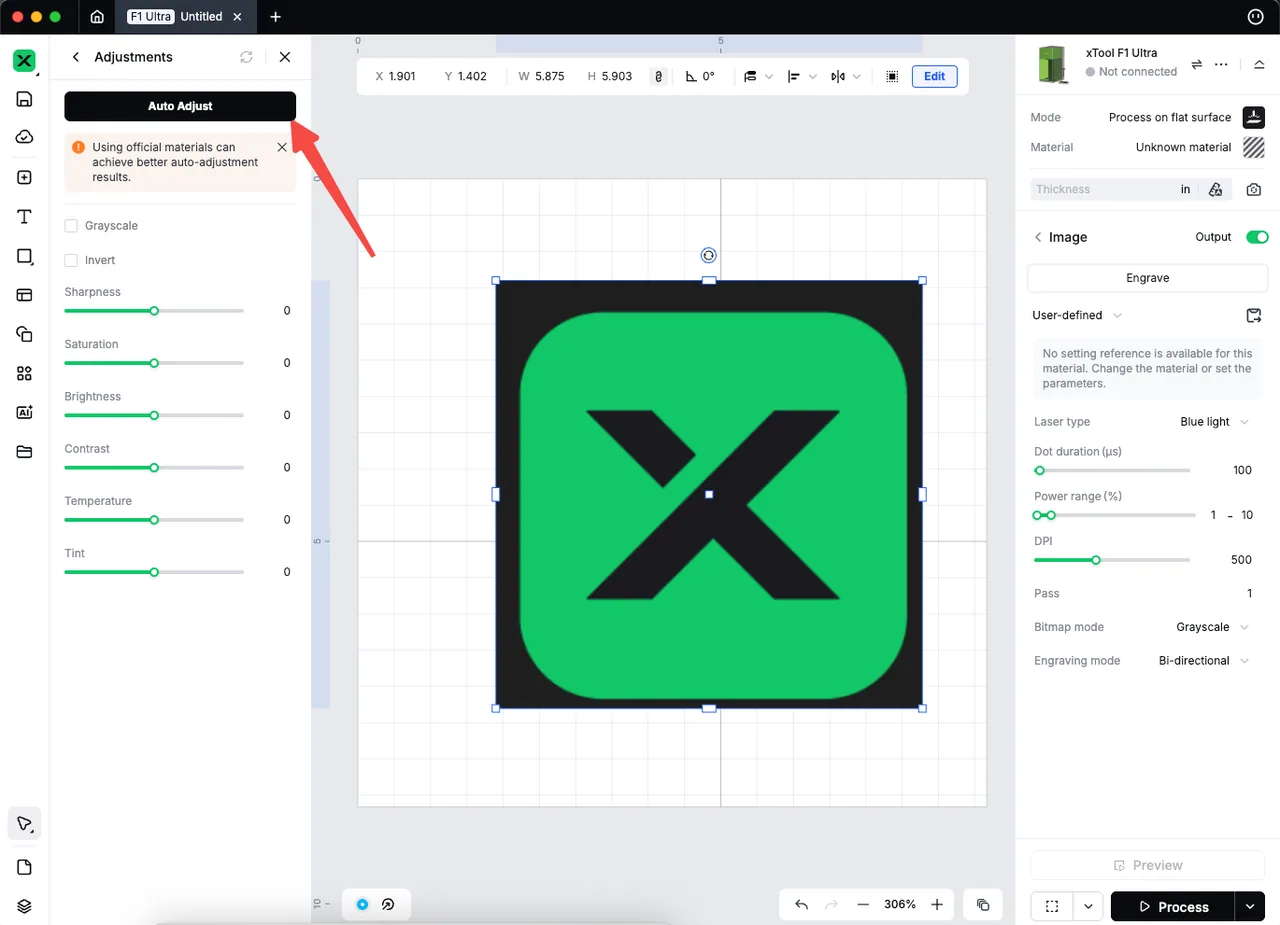
Task: Click the save file icon in sidebar
Action: [25, 99]
